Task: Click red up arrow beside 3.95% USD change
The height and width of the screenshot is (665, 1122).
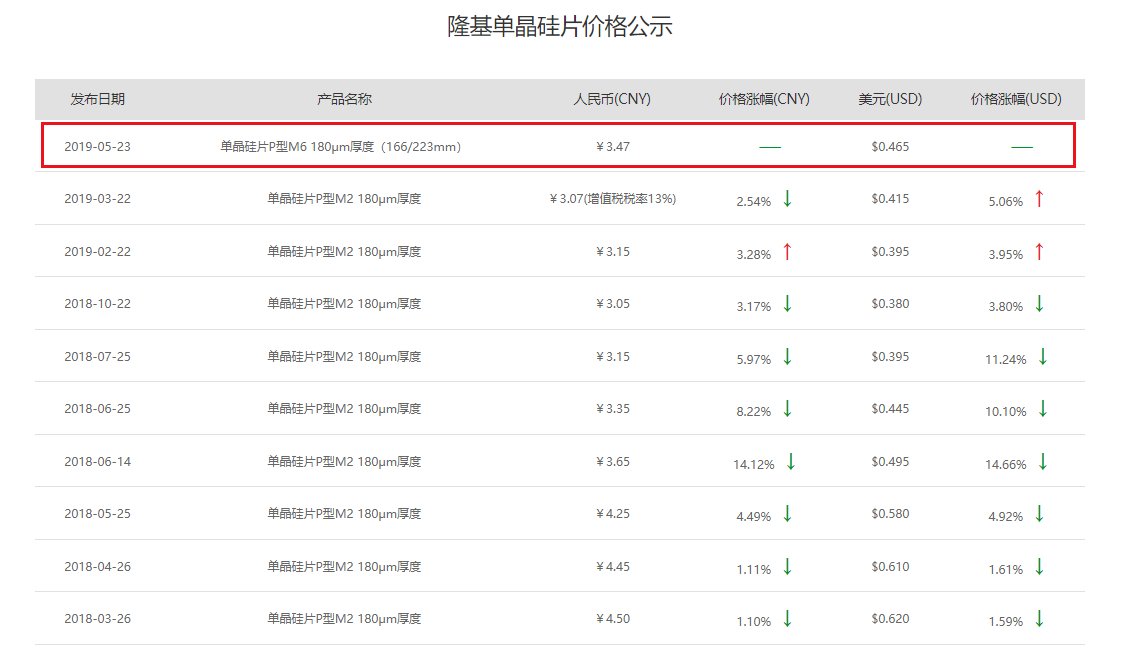Action: (x=1039, y=251)
